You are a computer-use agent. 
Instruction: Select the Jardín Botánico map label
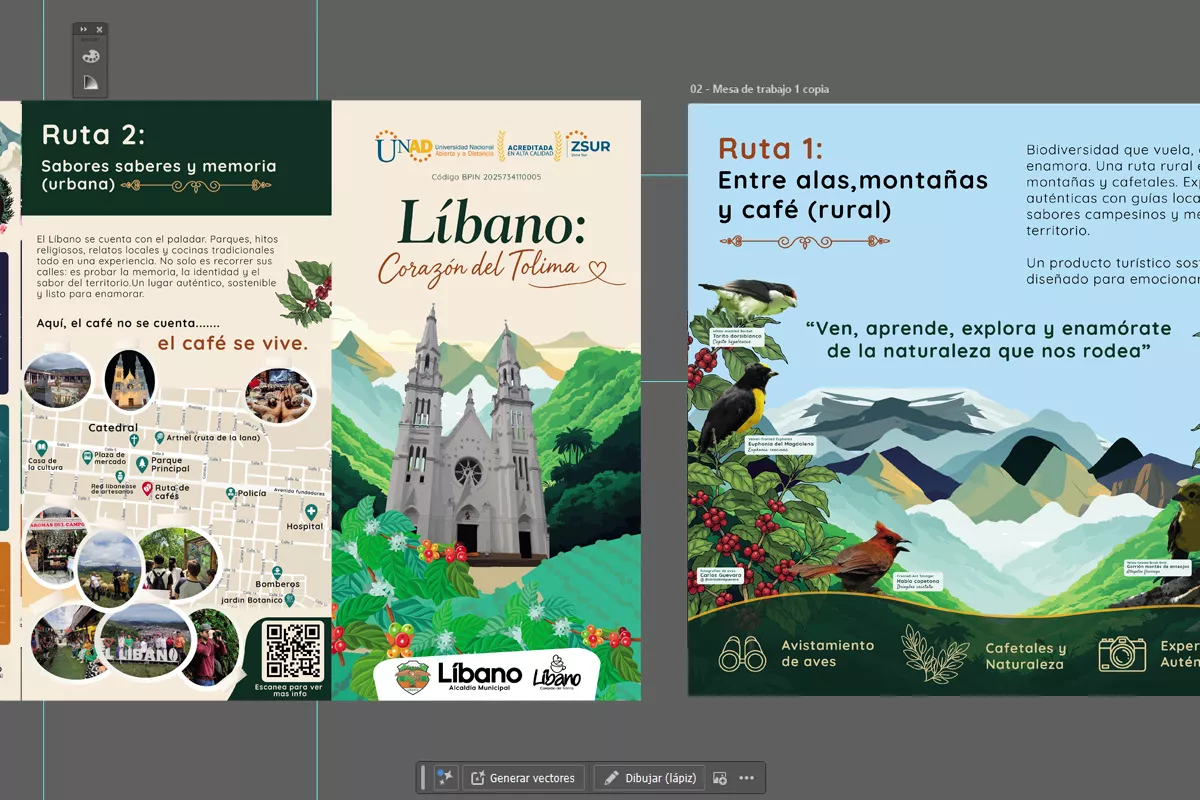tap(250, 600)
